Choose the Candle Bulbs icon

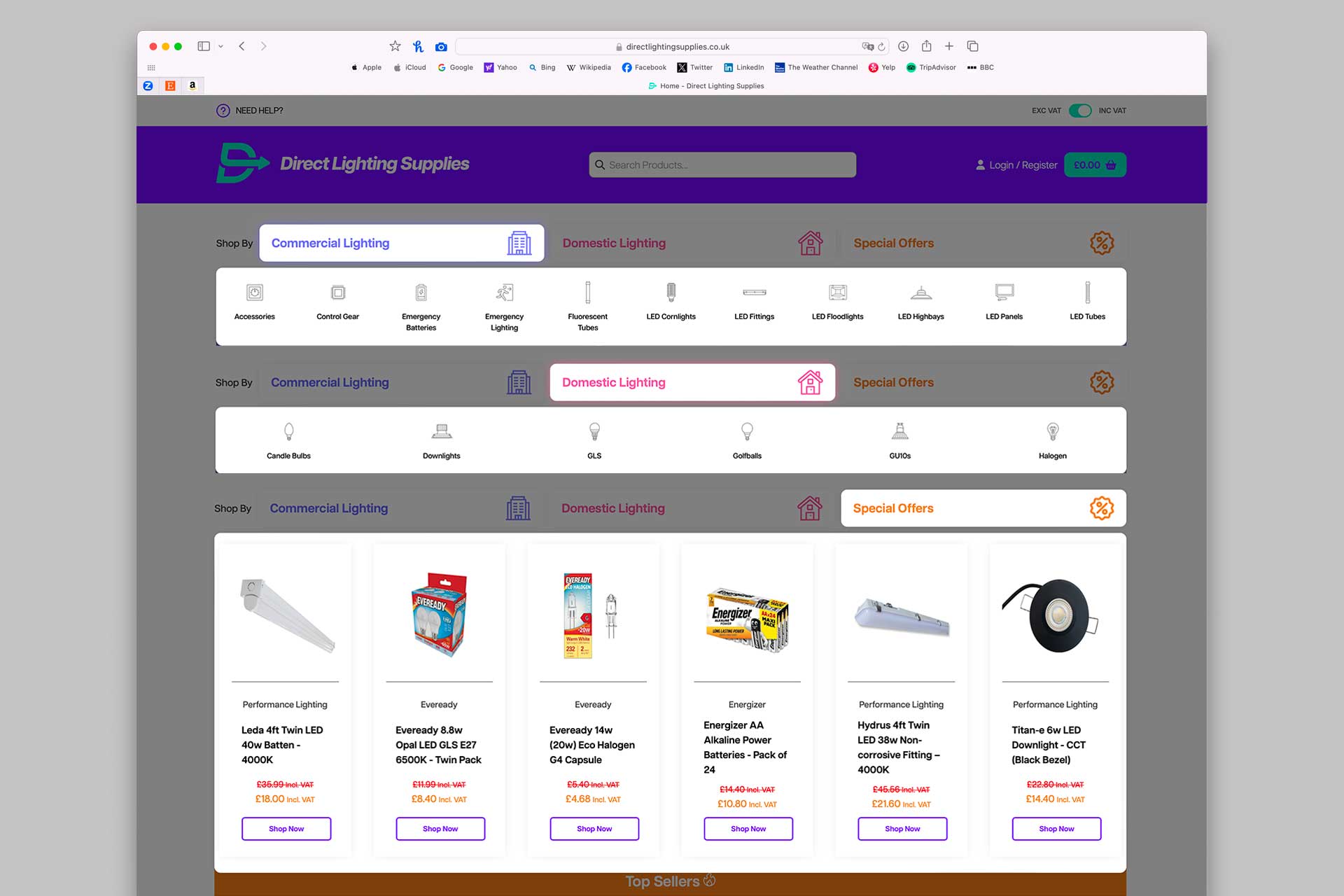(x=288, y=431)
